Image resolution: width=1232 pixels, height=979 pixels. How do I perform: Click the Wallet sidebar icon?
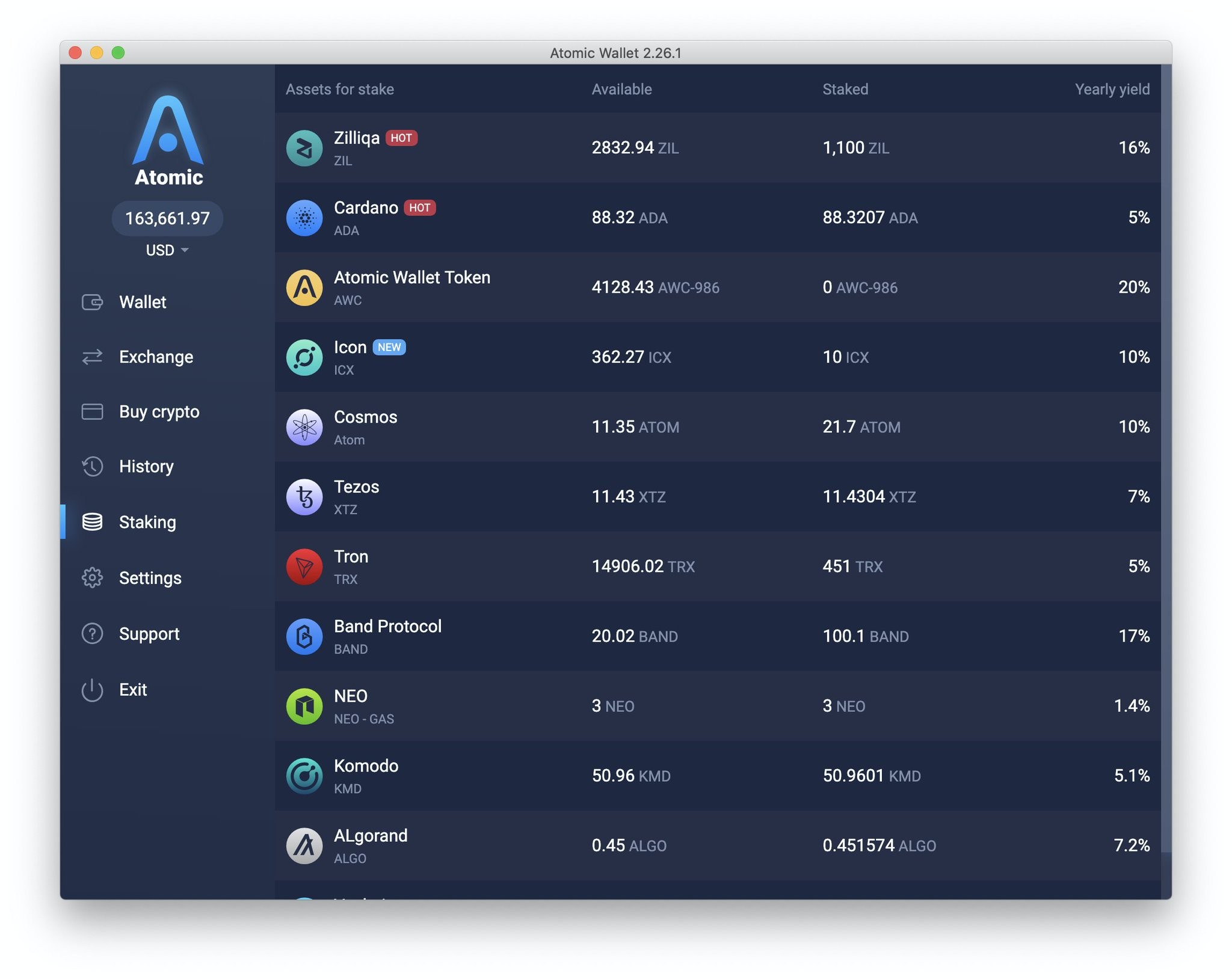(92, 302)
